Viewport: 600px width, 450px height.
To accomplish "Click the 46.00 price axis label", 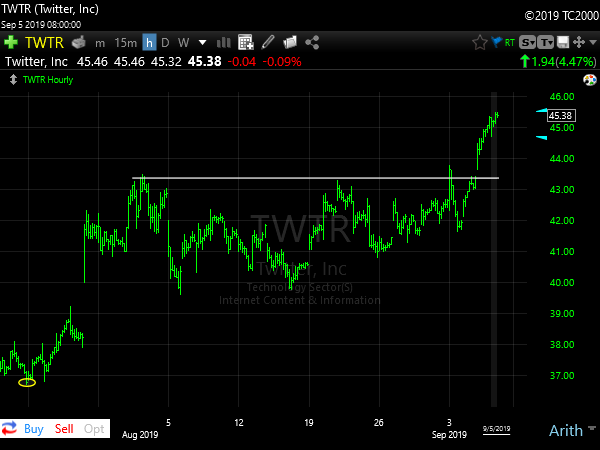I will pos(562,96).
